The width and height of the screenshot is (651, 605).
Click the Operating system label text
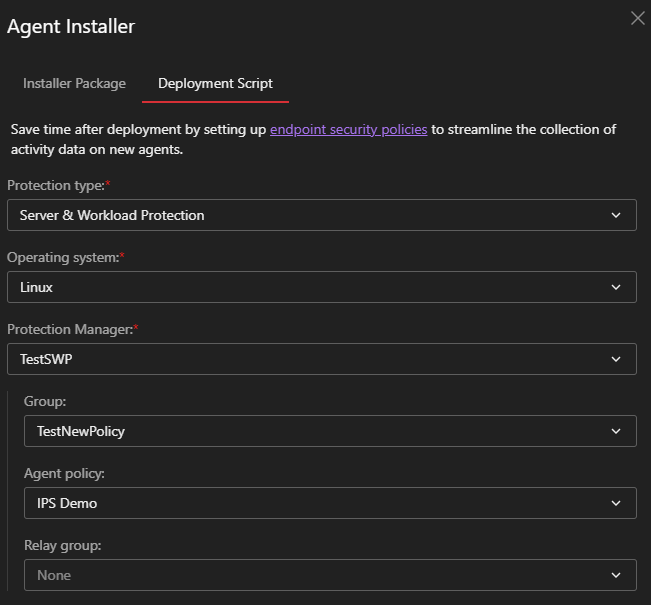62,258
